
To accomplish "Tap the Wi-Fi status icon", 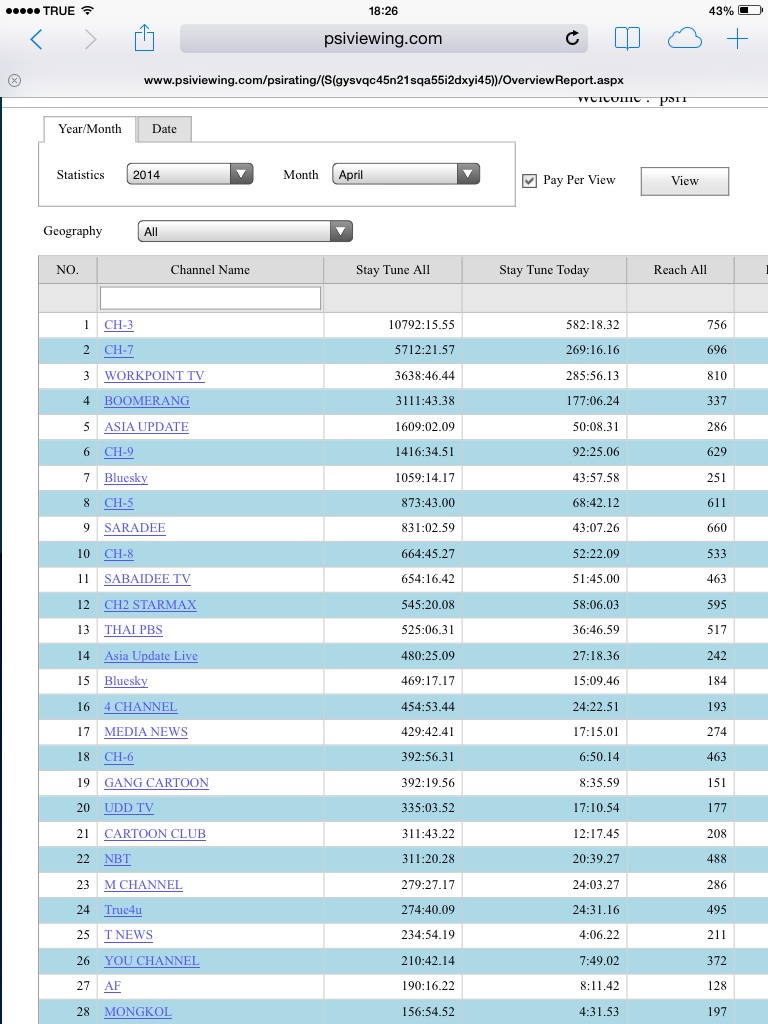I will pyautogui.click(x=88, y=10).
